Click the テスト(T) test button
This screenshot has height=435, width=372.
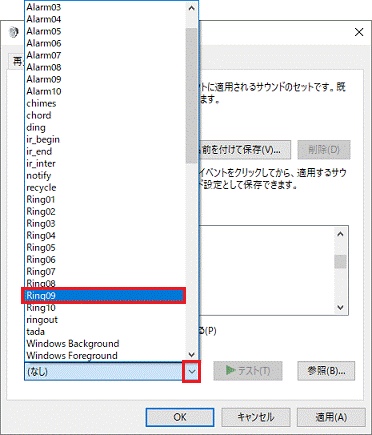pos(248,371)
